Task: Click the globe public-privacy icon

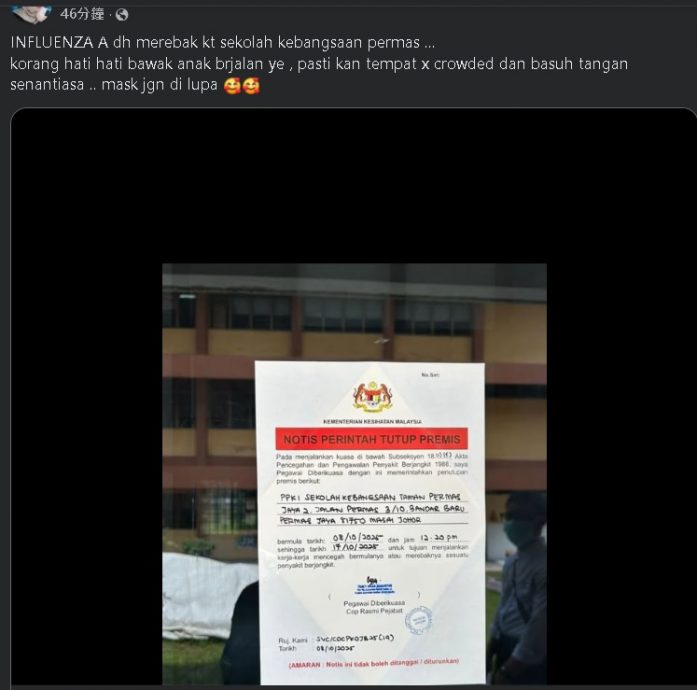Action: pos(122,15)
